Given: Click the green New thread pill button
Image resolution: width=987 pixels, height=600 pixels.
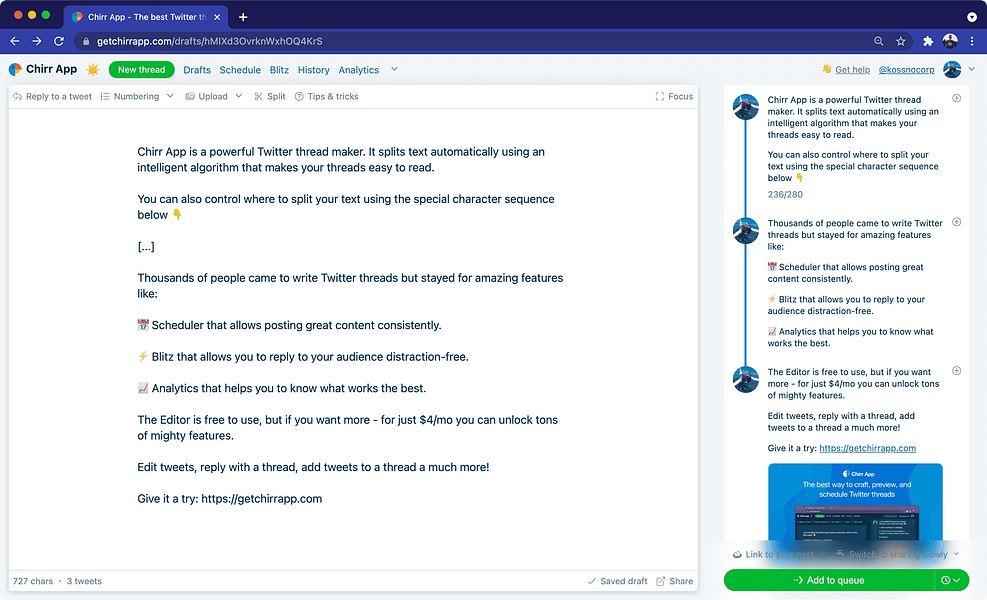Looking at the screenshot, I should pos(141,69).
